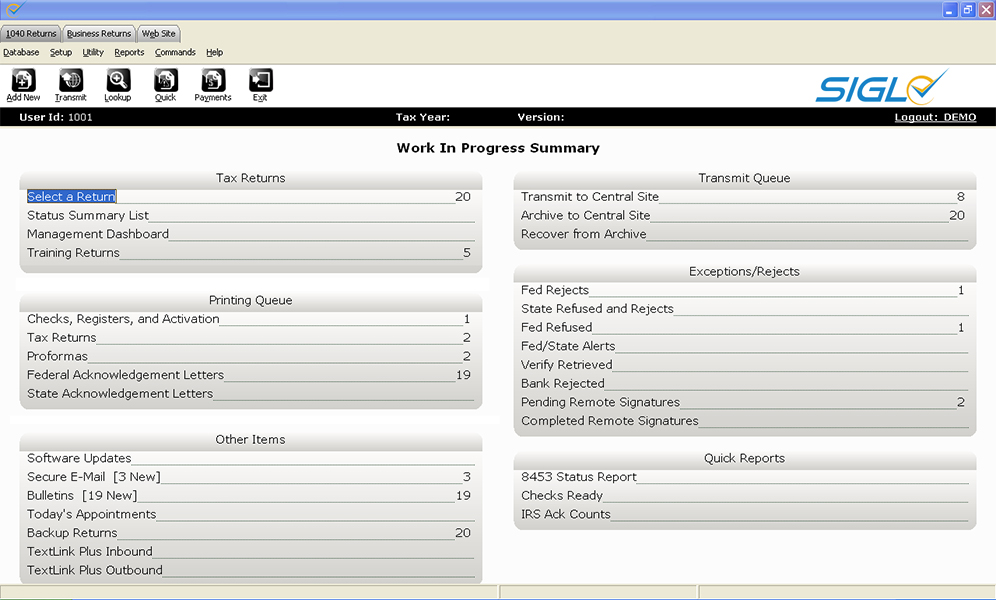Close the application window
996x600 pixels.
(x=986, y=10)
